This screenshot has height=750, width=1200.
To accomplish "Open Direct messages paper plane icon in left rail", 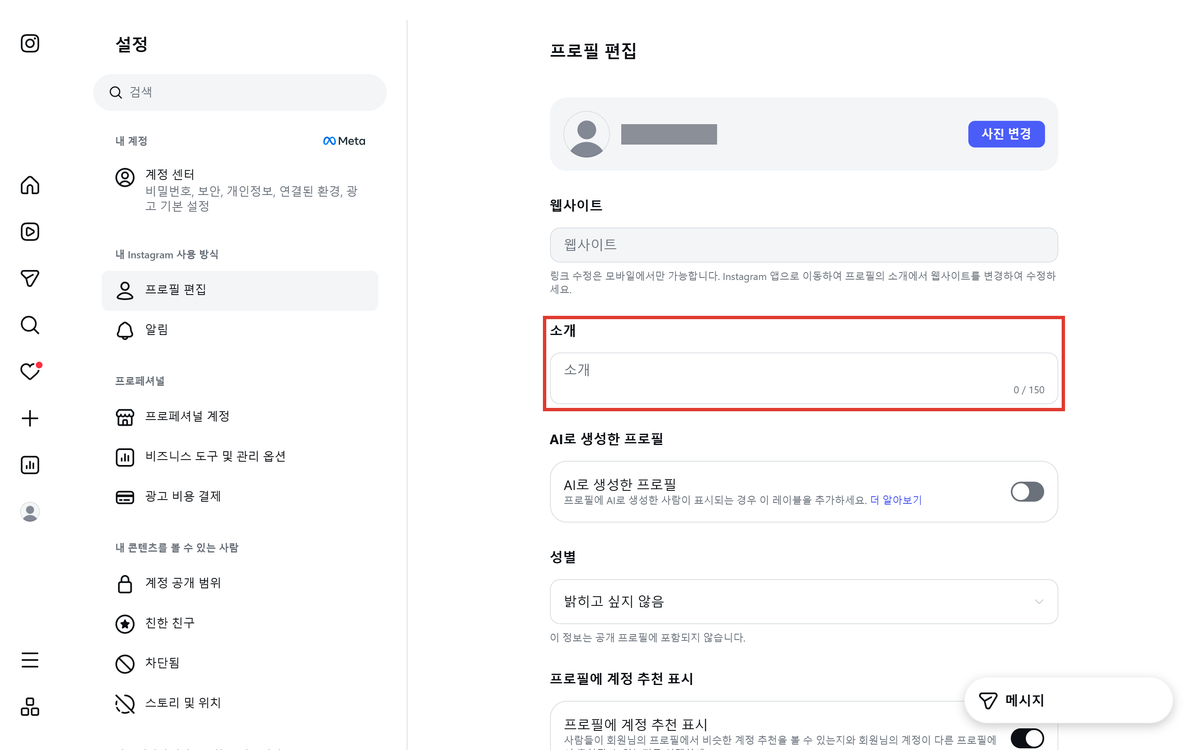I will (x=30, y=278).
